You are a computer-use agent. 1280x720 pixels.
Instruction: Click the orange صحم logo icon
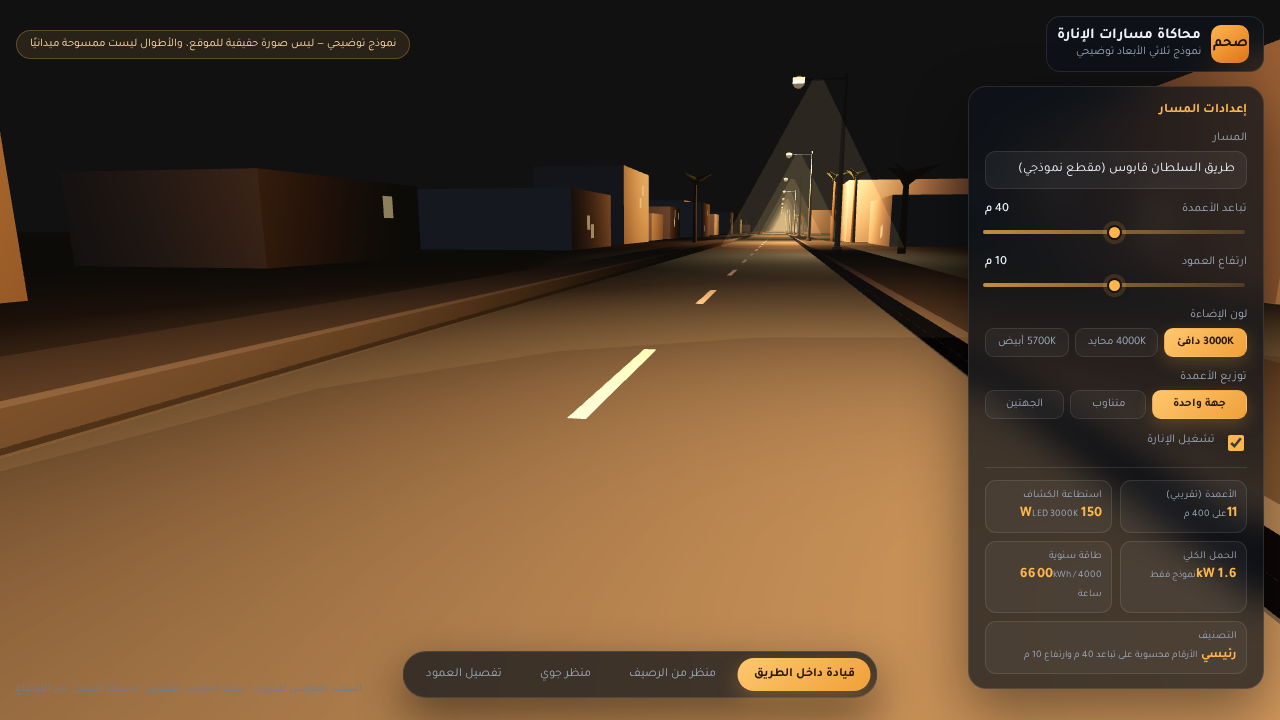[1230, 44]
